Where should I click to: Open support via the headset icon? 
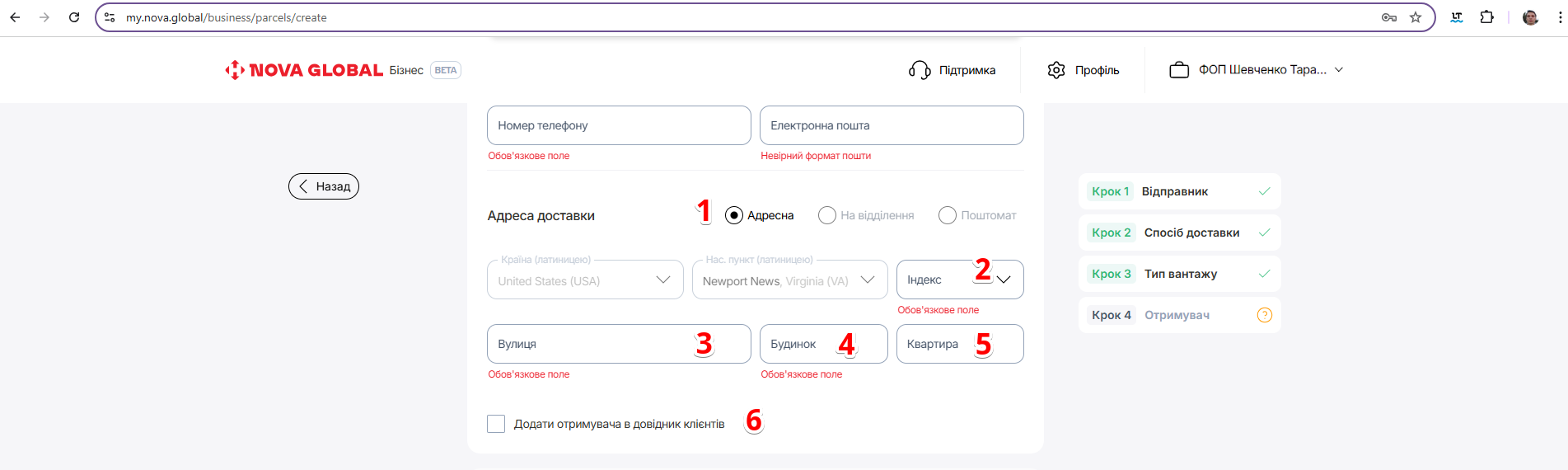click(920, 70)
